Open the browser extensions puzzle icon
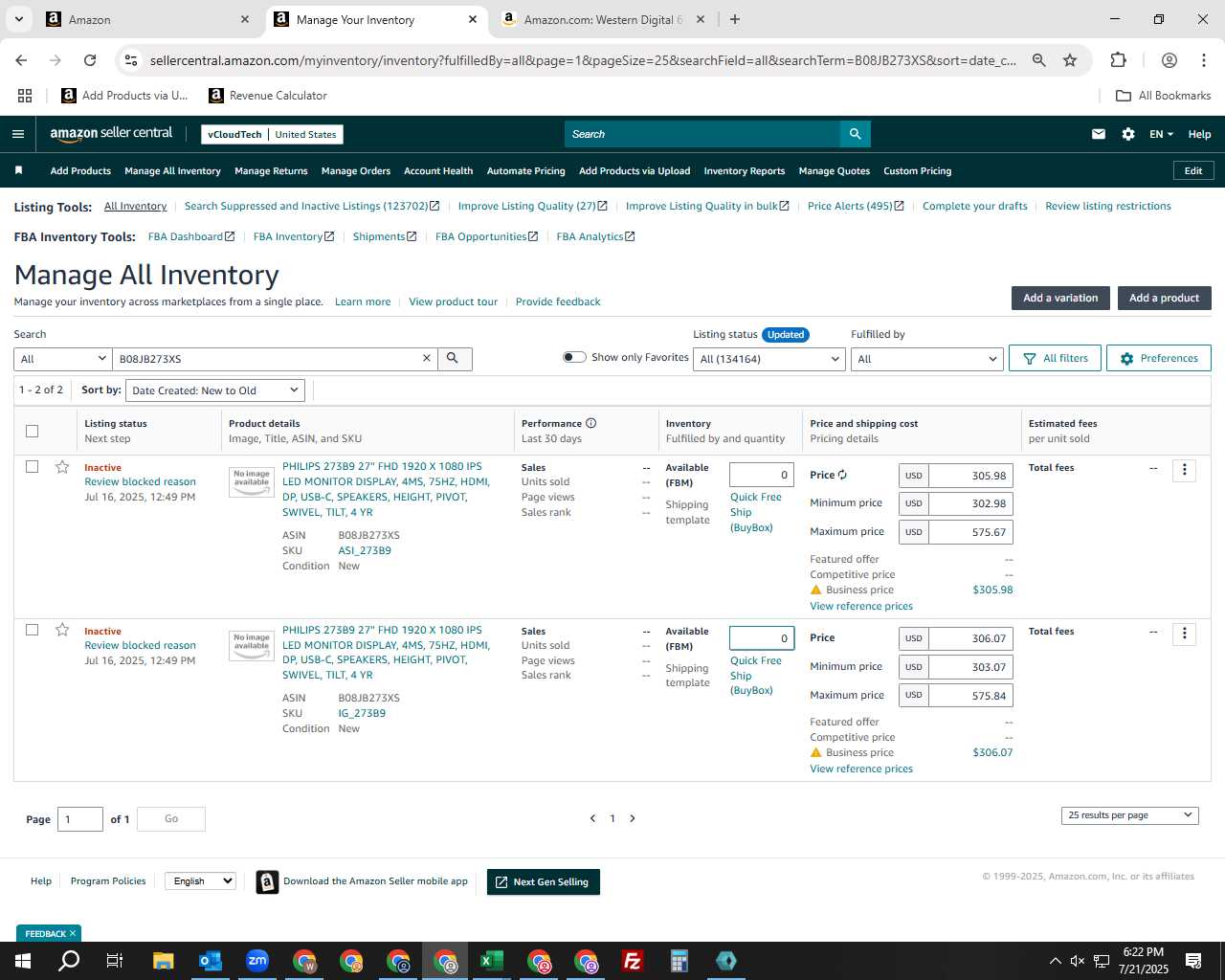 (1118, 60)
